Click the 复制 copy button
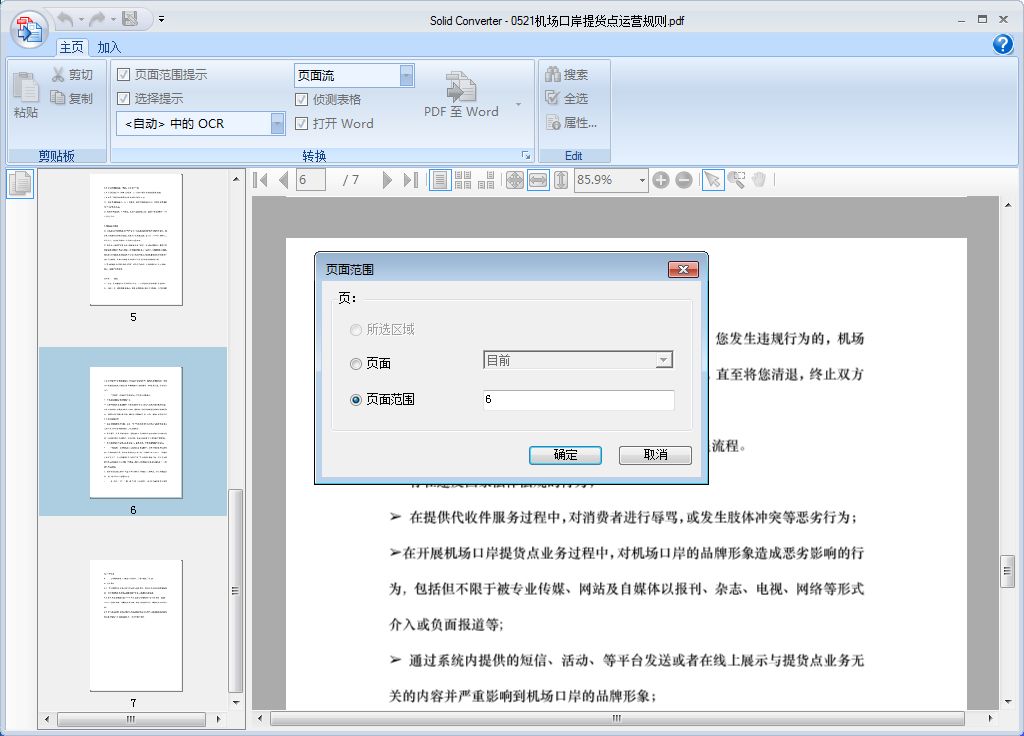This screenshot has height=736, width=1024. click(x=72, y=98)
